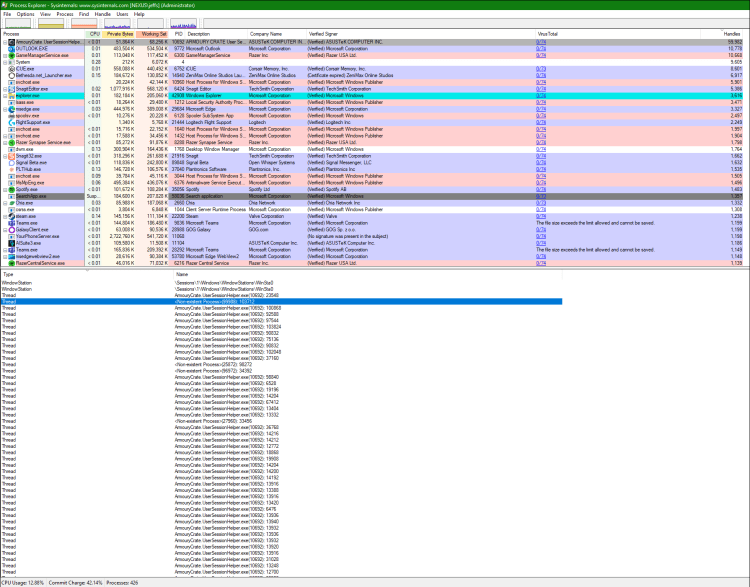Open the salmon physical memory mini graph
The width and height of the screenshot is (750, 587).
coord(84,23)
